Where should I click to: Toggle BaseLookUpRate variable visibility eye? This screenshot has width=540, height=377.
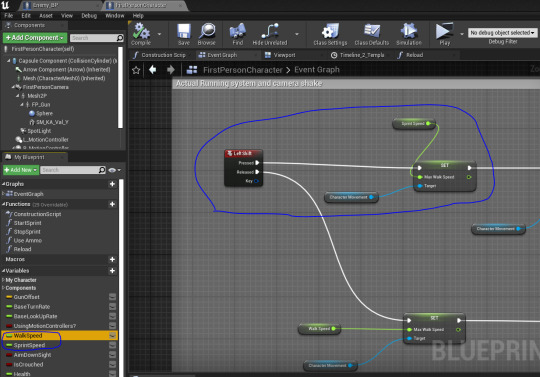pos(112,316)
